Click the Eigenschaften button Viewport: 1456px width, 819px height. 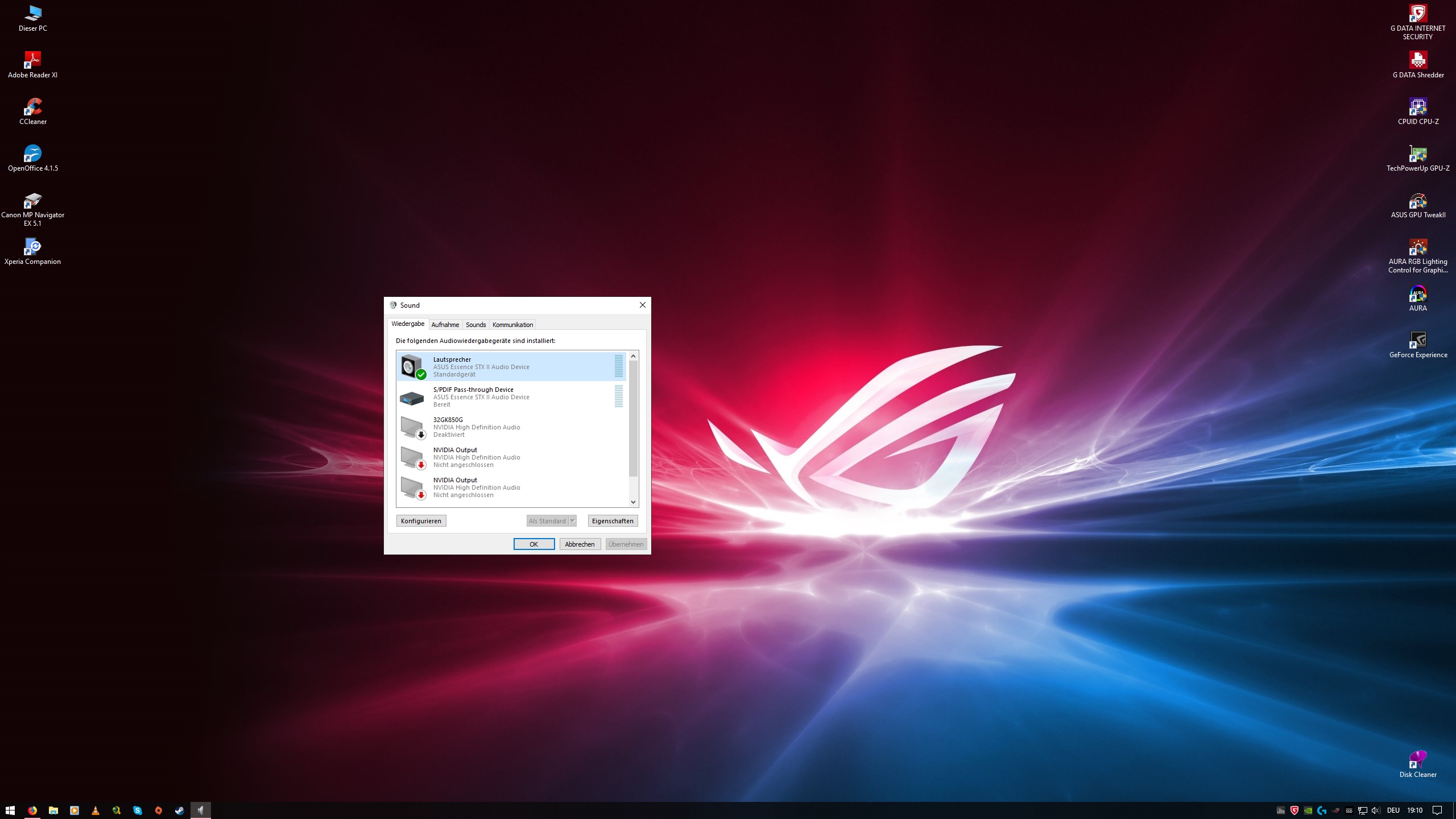[x=613, y=521]
